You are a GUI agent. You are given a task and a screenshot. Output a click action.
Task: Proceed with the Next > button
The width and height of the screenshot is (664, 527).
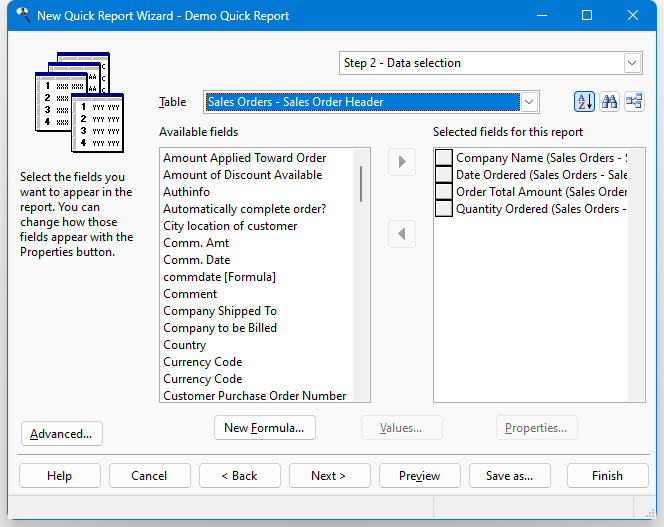pos(329,476)
